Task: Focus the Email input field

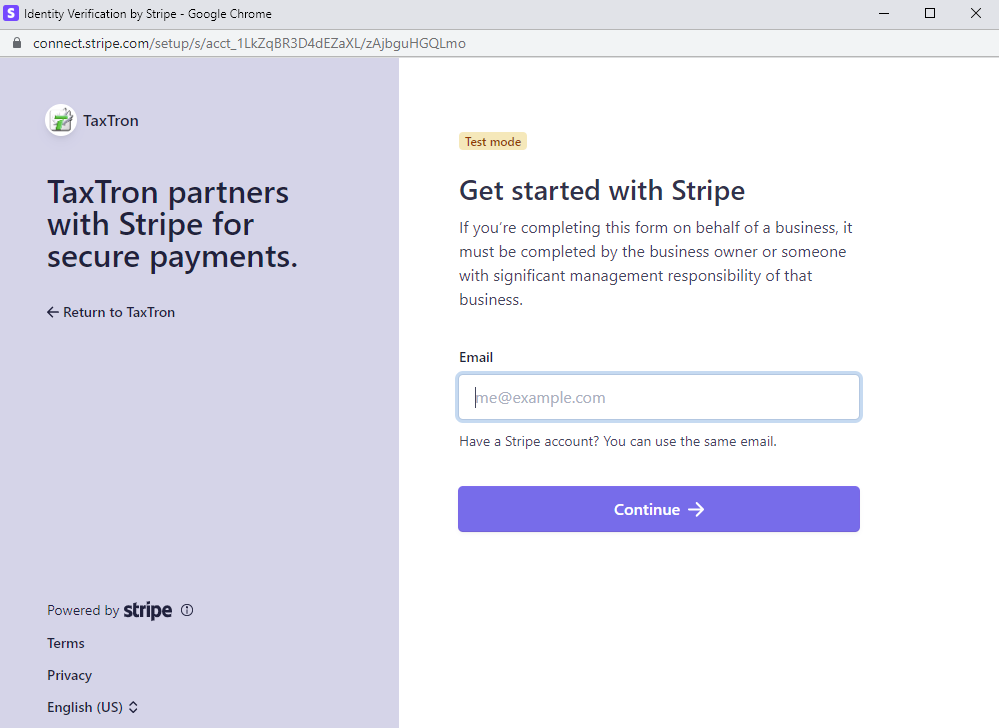Action: 659,397
